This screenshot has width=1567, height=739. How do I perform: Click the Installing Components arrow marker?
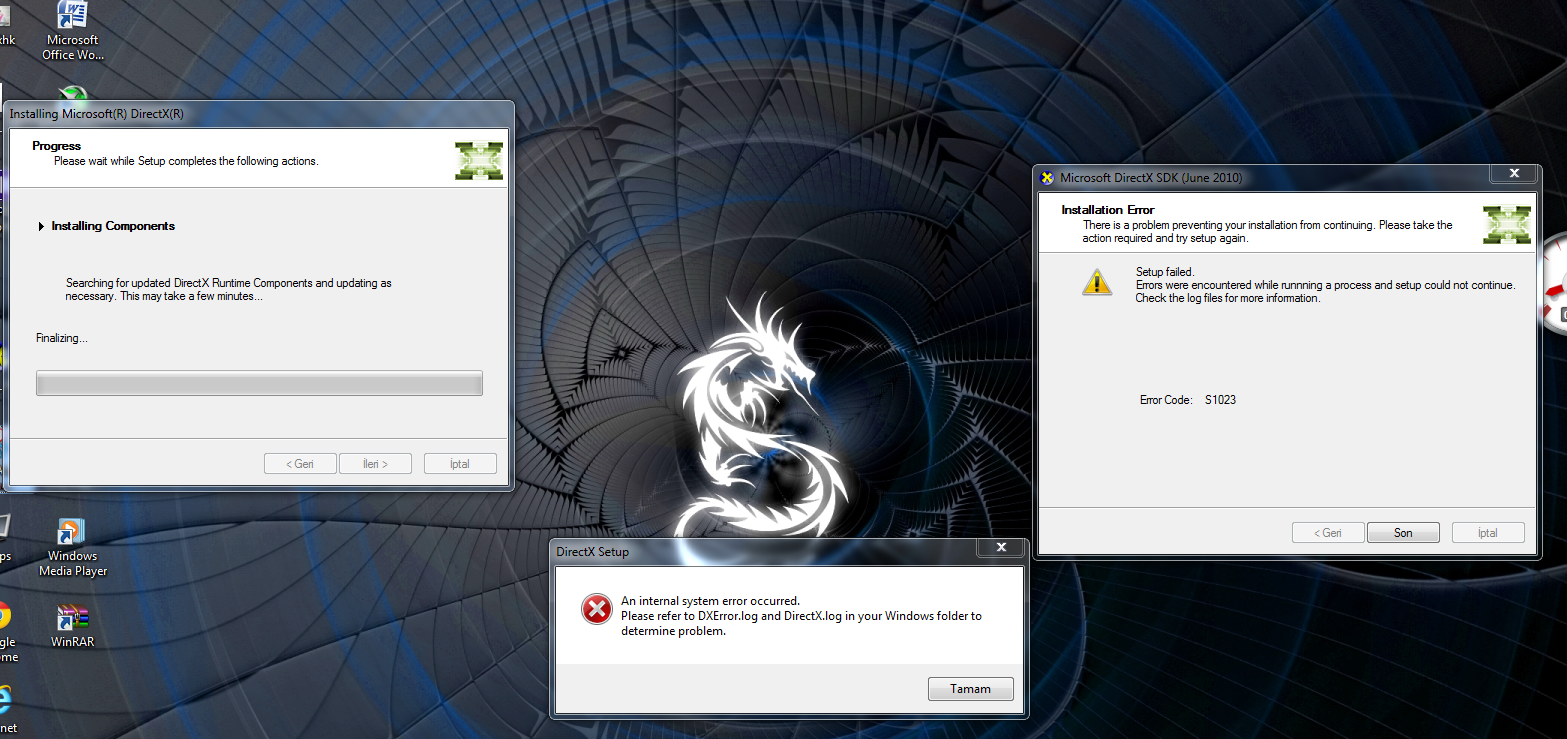41,226
